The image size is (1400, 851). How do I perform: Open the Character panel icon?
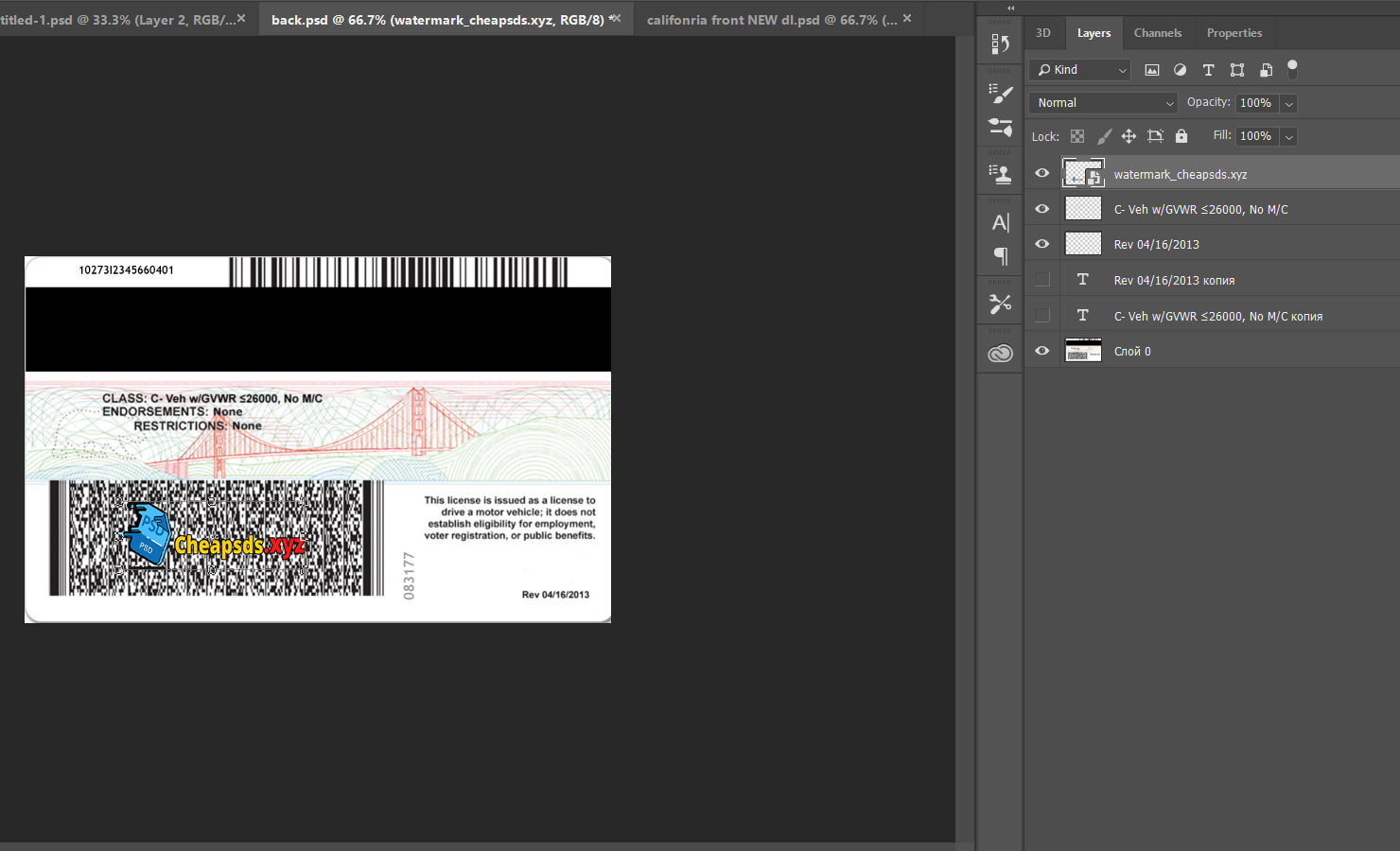pos(1000,222)
